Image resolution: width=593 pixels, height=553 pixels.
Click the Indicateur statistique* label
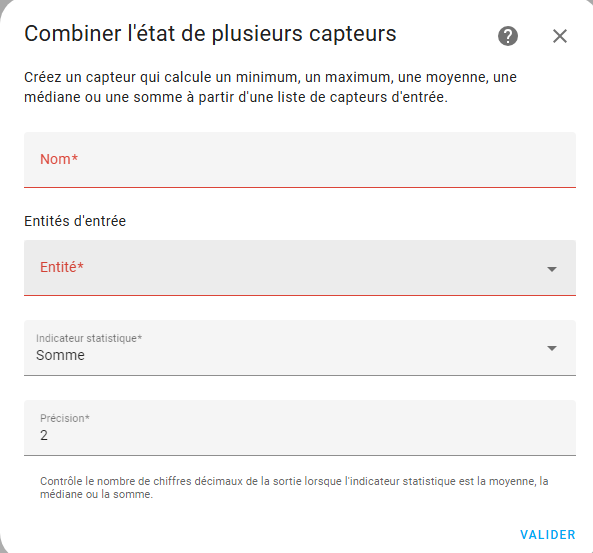click(x=89, y=338)
